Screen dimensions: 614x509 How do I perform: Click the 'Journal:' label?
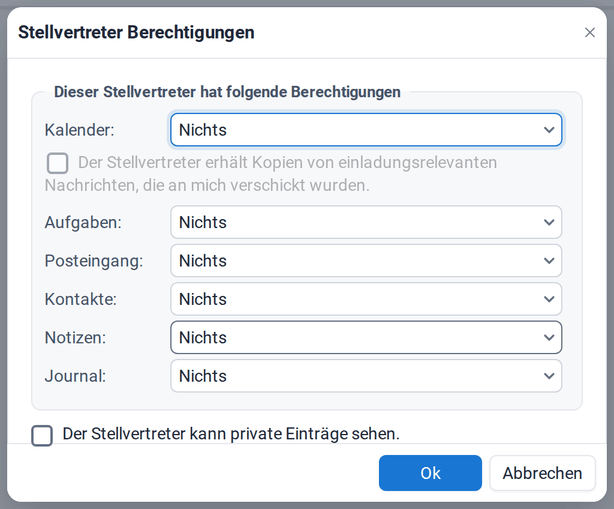(75, 376)
